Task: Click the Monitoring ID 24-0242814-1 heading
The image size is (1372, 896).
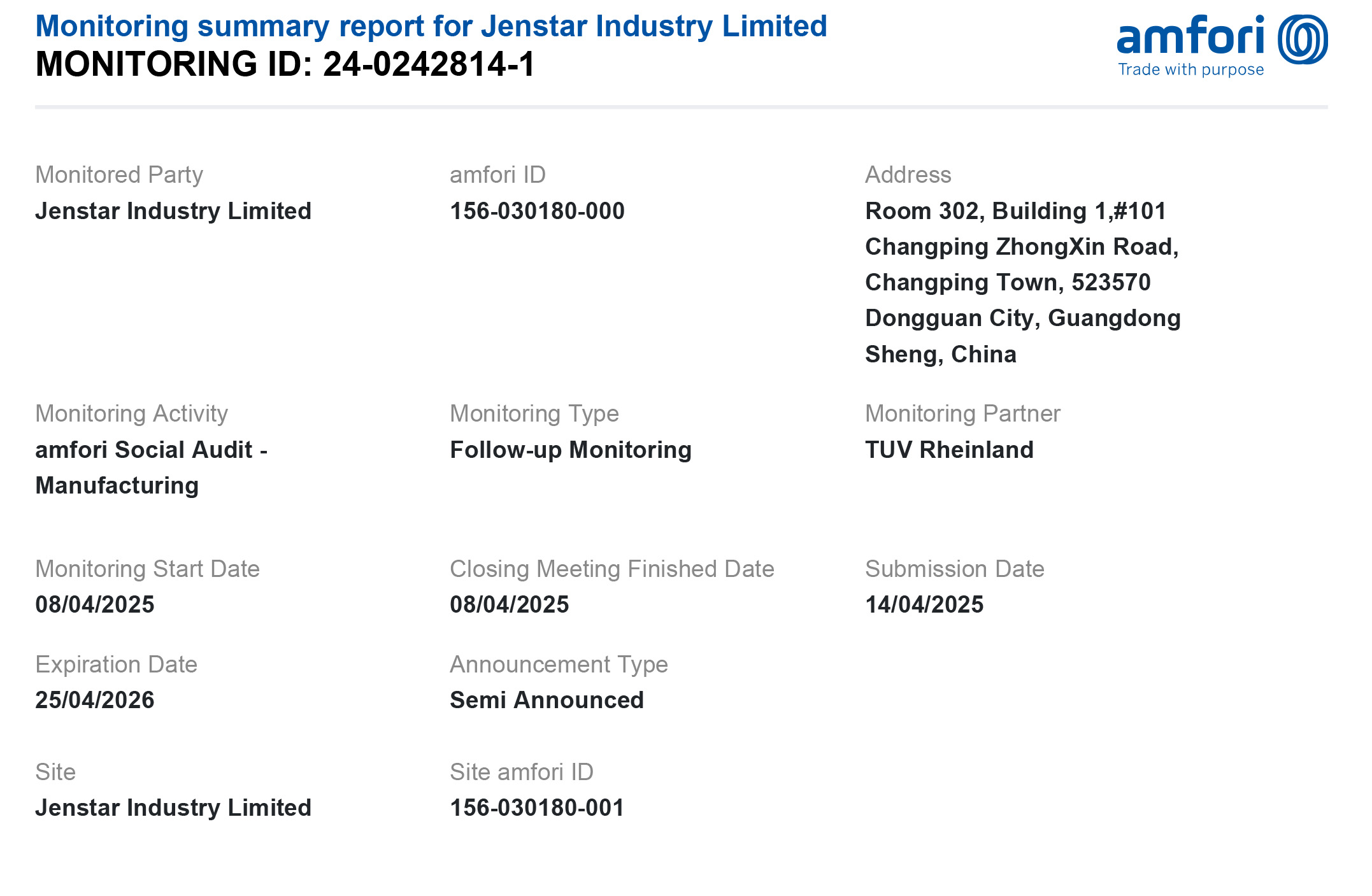Action: coord(285,64)
